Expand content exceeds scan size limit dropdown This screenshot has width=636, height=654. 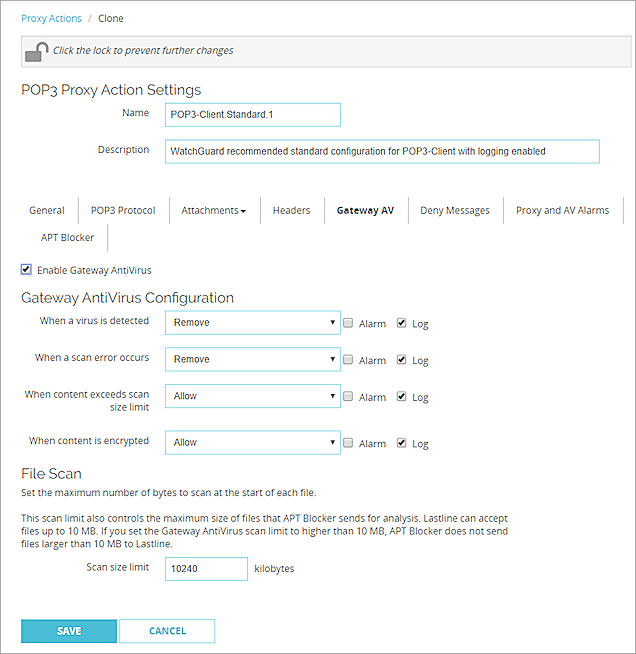point(253,396)
